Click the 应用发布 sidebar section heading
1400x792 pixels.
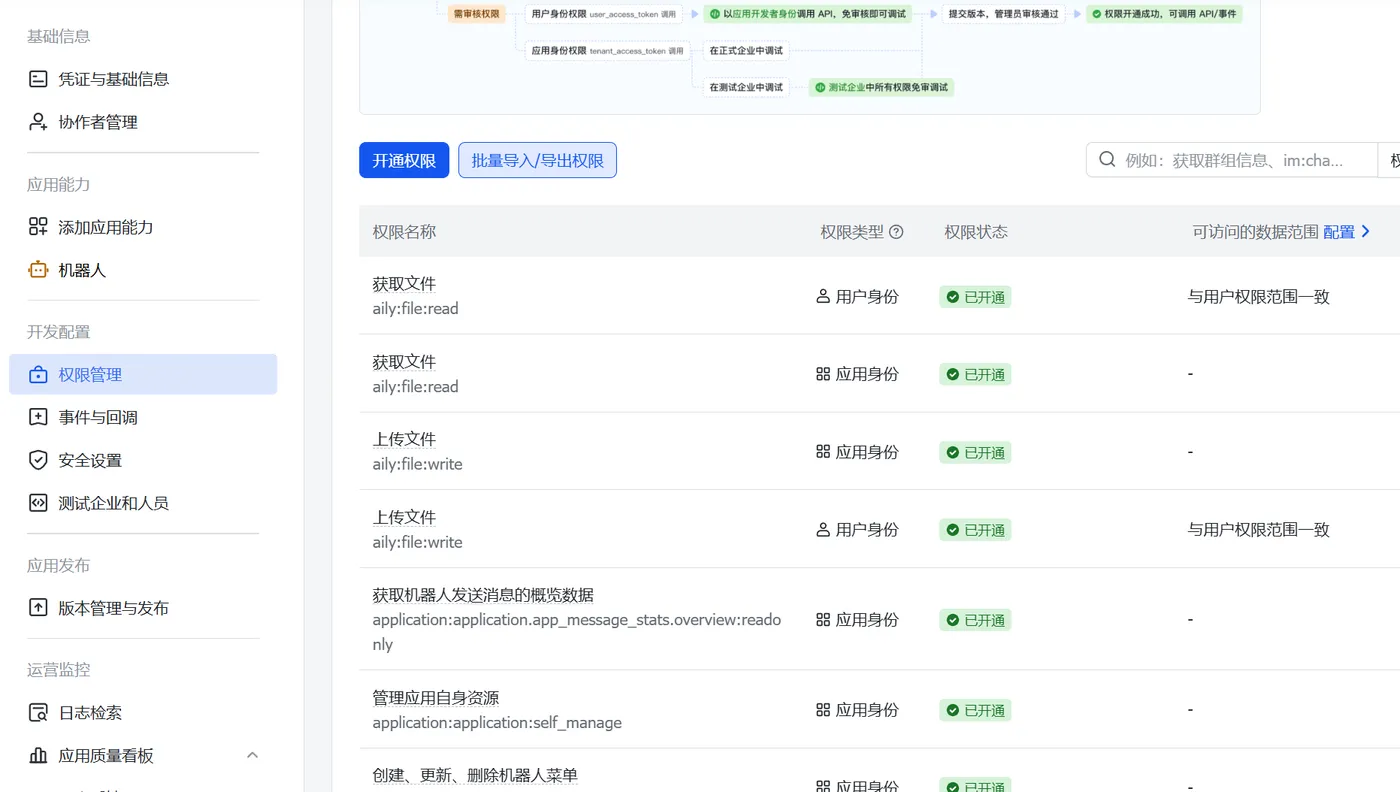tap(58, 566)
